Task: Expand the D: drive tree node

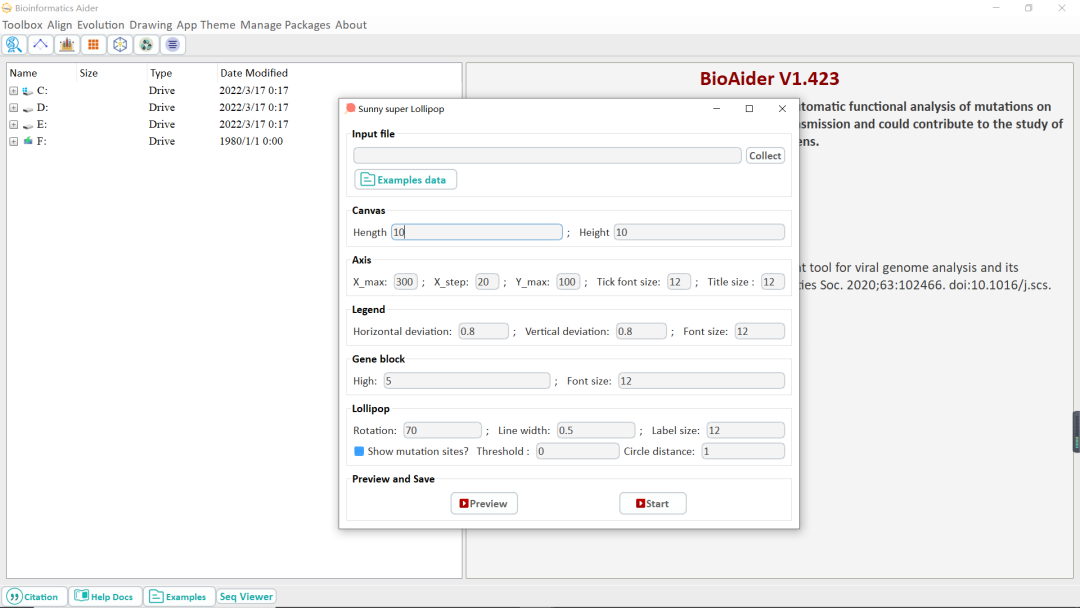Action: 13,107
